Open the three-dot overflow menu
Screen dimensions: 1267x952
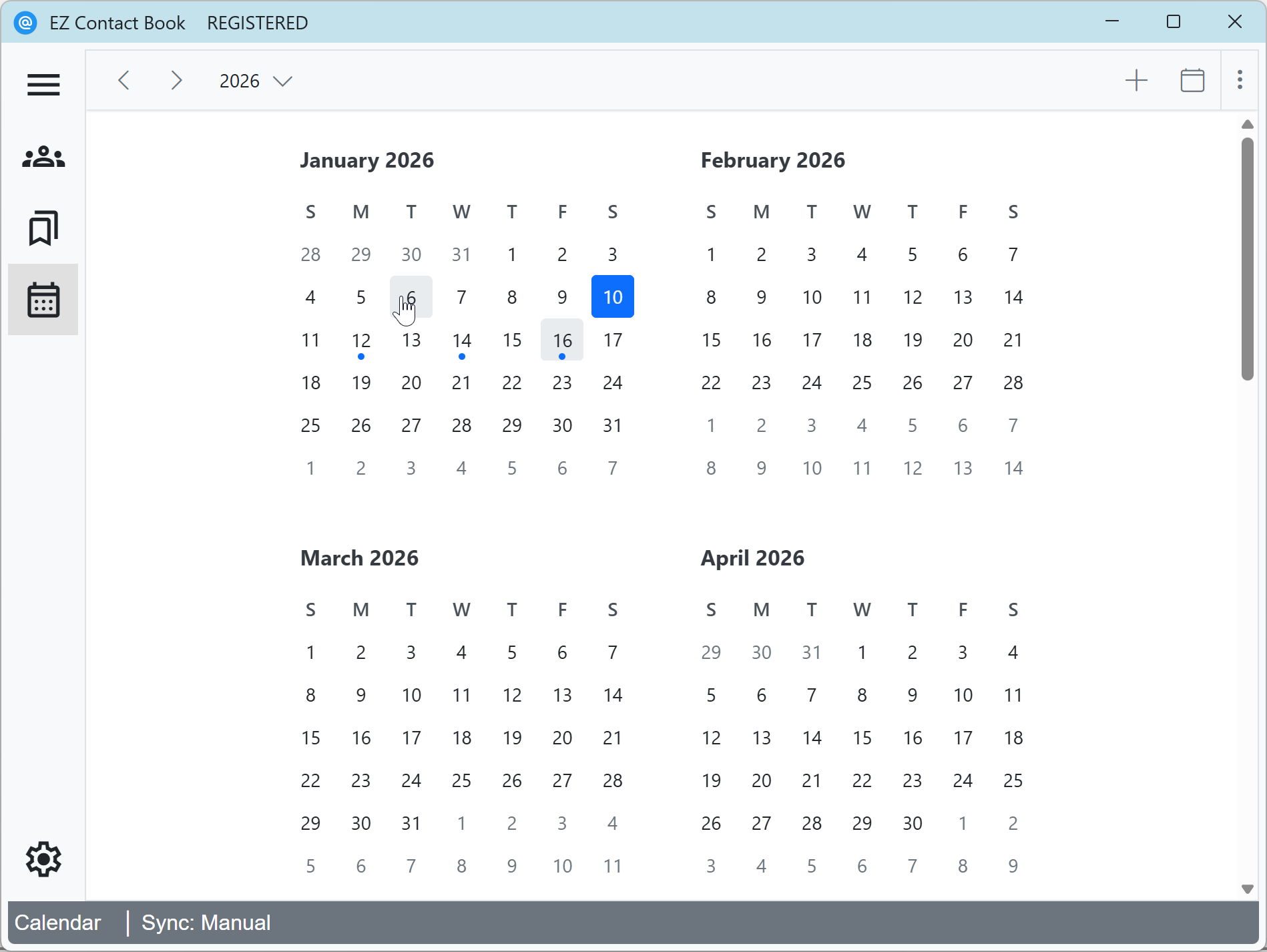[x=1240, y=80]
